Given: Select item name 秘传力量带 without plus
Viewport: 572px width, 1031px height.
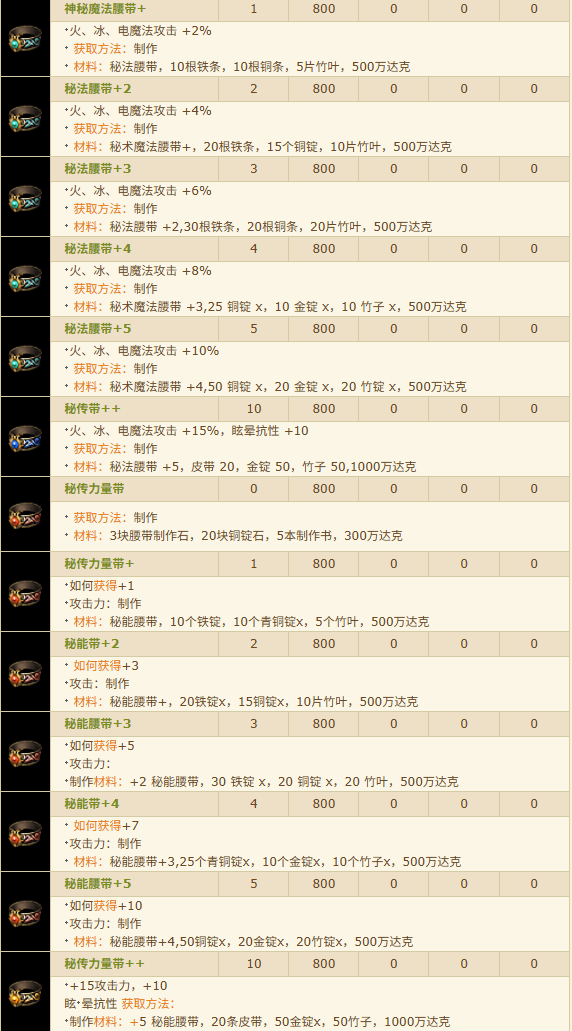Looking at the screenshot, I should [95, 489].
